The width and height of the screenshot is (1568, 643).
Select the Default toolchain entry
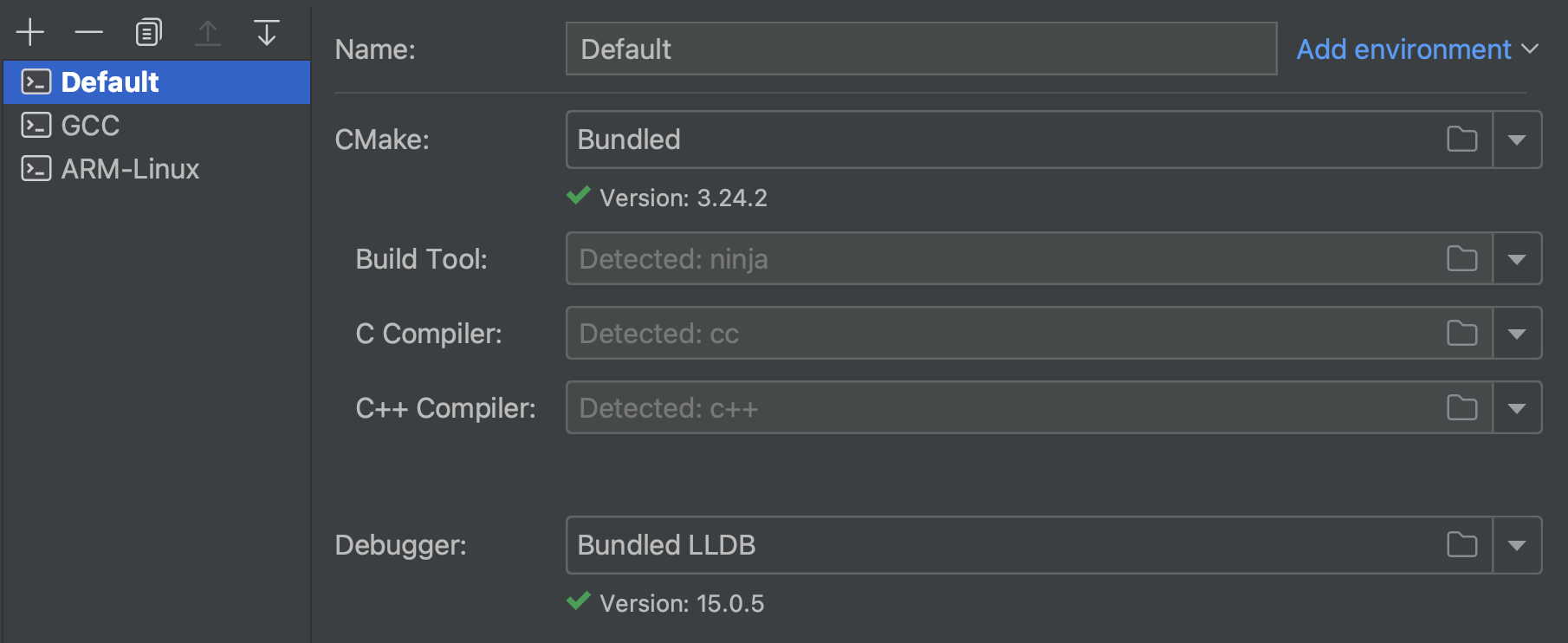pyautogui.click(x=110, y=82)
